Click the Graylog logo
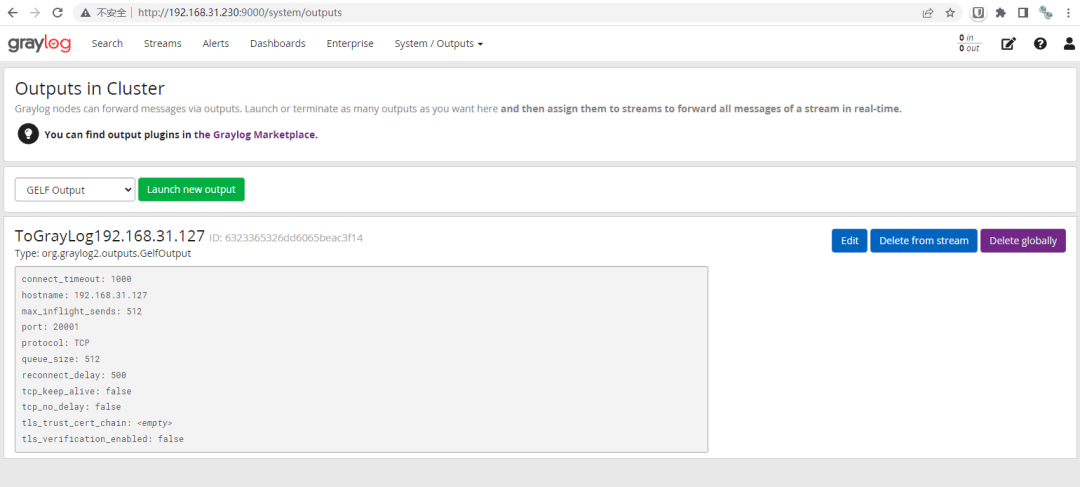The width and height of the screenshot is (1080, 487). [x=39, y=43]
